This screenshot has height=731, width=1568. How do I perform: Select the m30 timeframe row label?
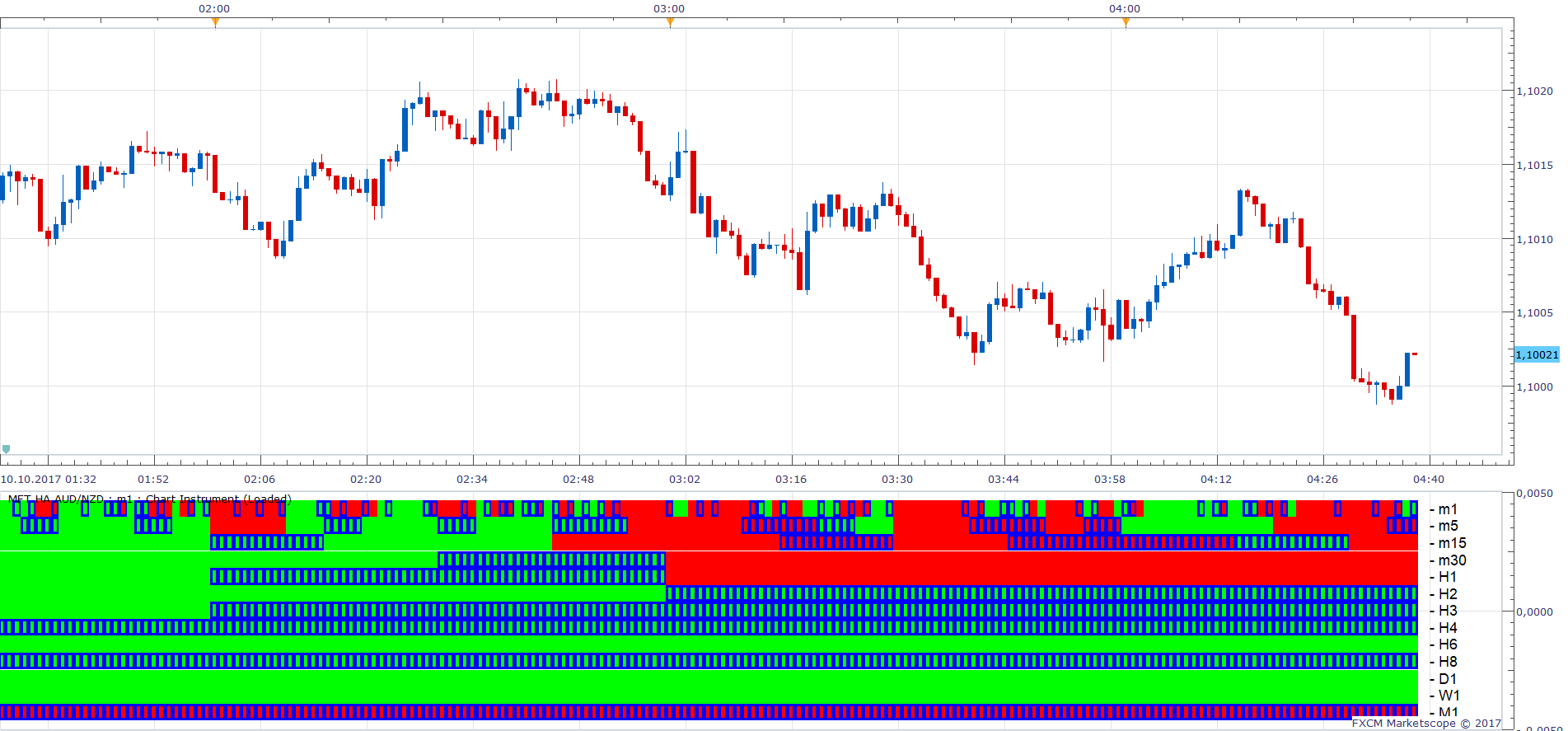point(1452,560)
